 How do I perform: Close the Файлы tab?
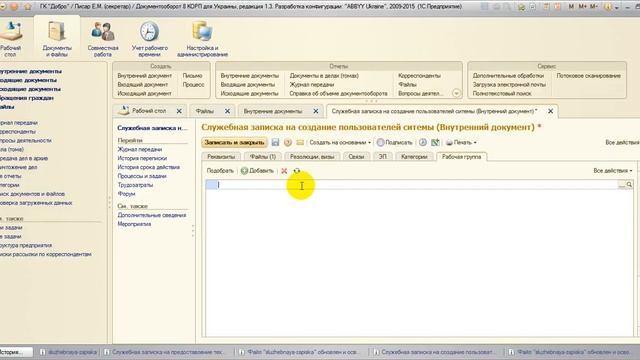pyautogui.click(x=227, y=111)
